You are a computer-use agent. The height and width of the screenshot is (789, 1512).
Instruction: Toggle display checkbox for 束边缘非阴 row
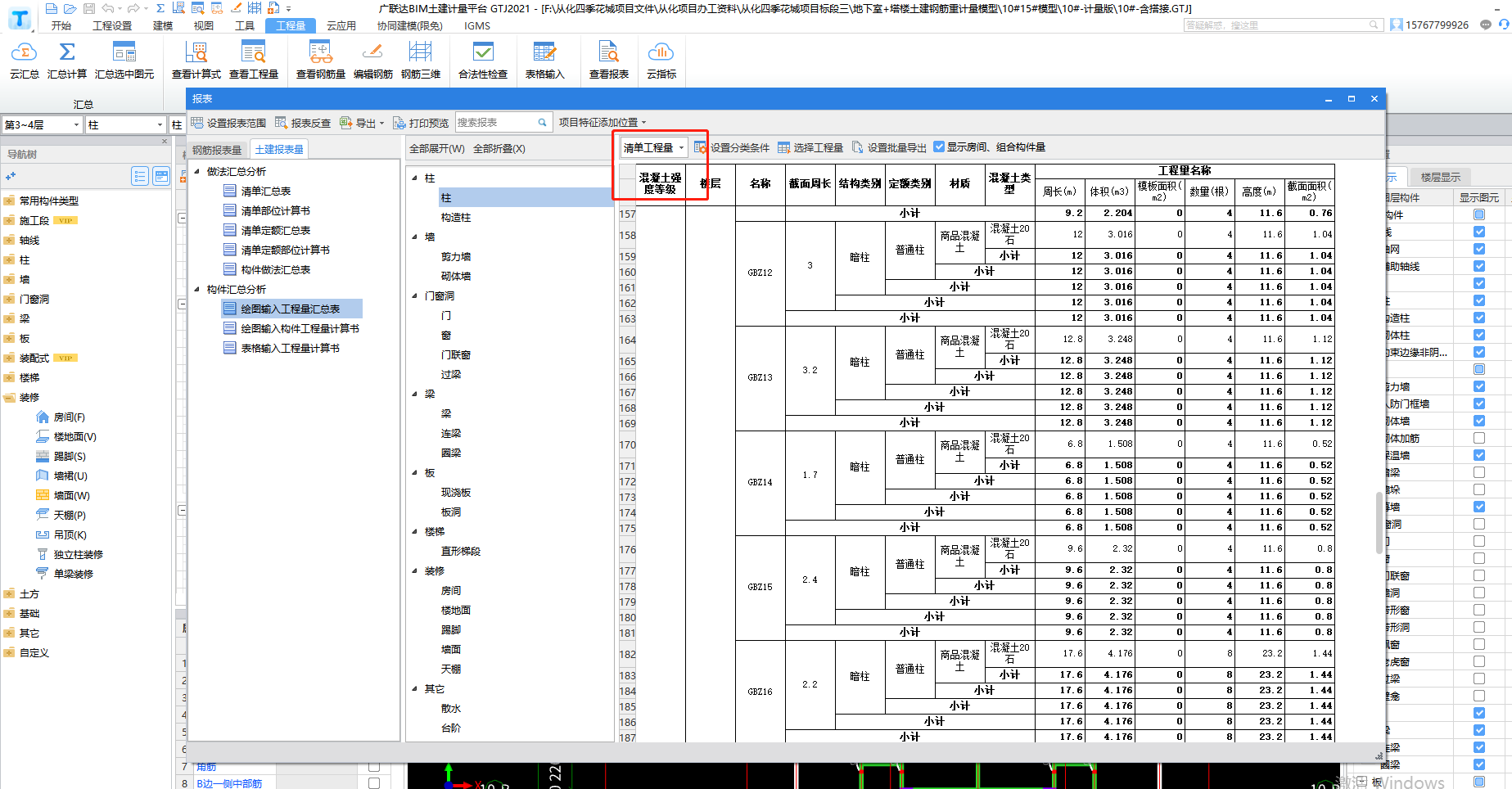[x=1479, y=352]
